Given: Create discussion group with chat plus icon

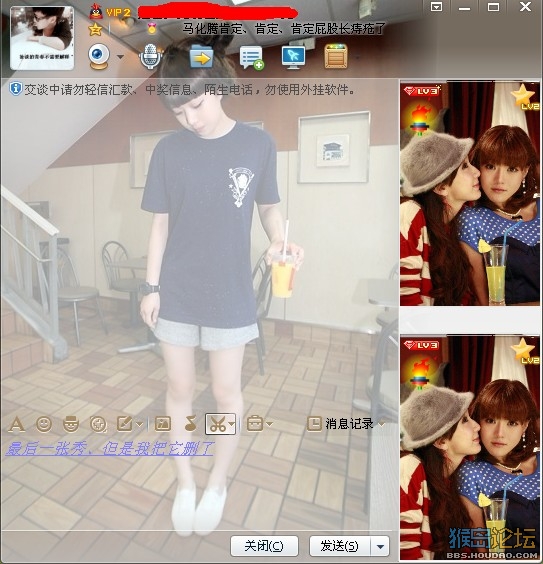Looking at the screenshot, I should click(x=252, y=58).
